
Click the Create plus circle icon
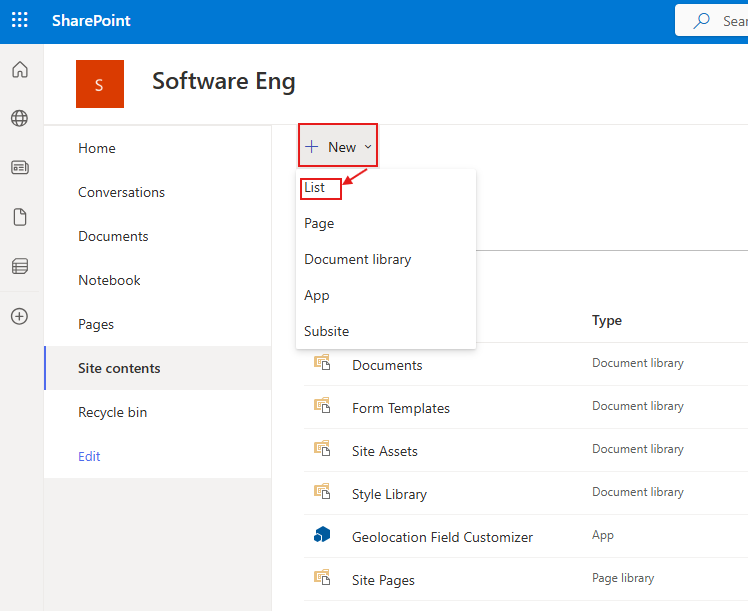(x=20, y=316)
